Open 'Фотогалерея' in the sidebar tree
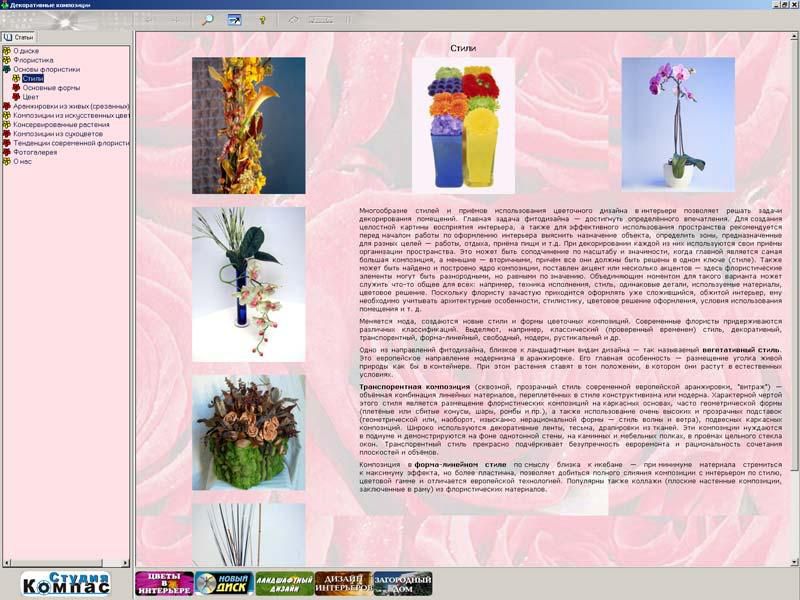 pos(35,151)
